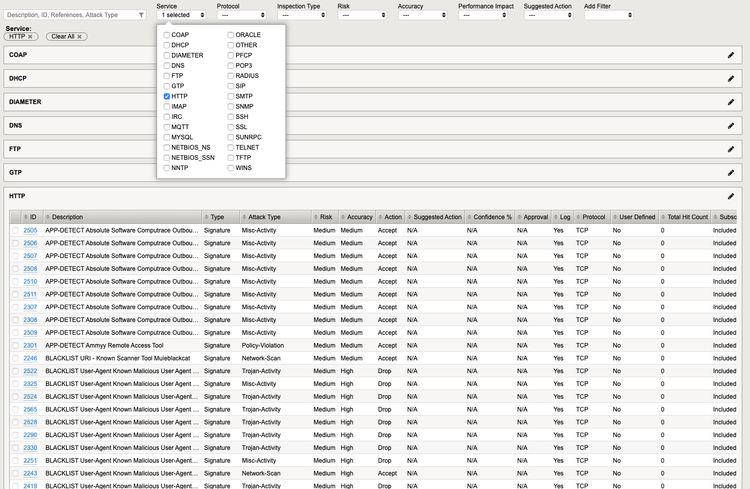Screen dimensions: 750x489
Task: Remove the HTTP filter tag
Action: 31,37
